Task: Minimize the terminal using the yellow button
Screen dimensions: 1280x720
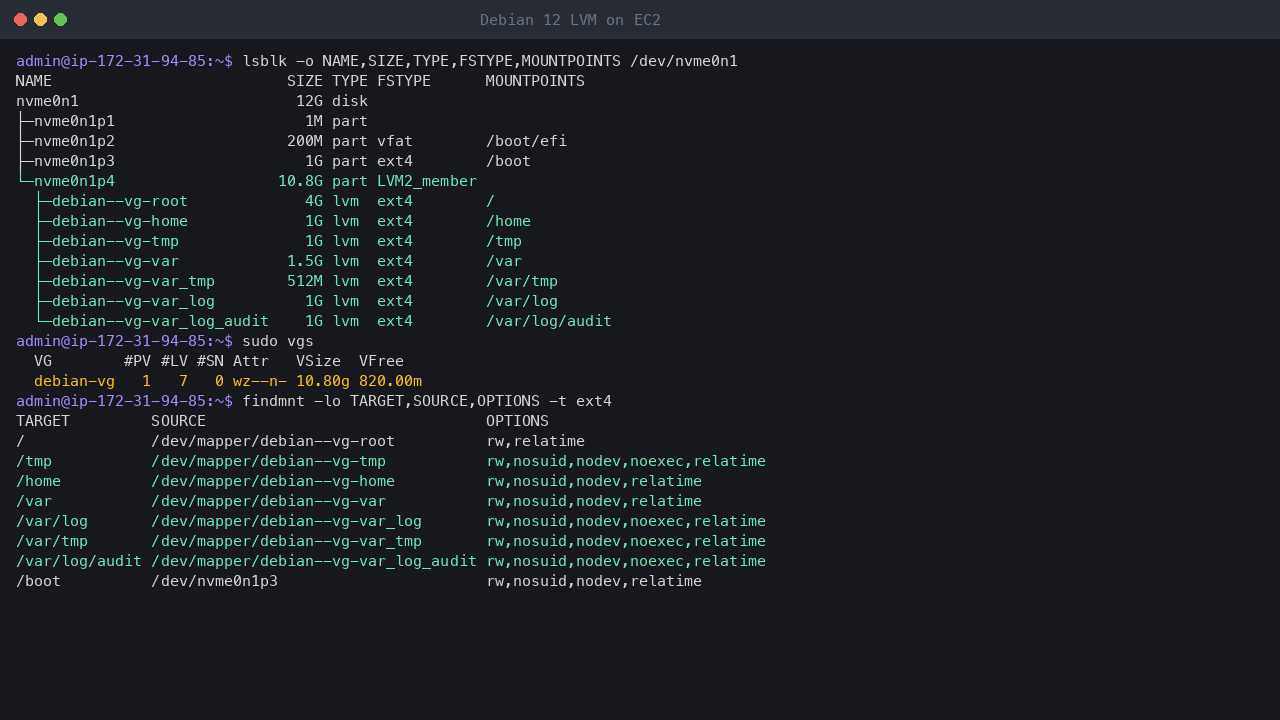Action: tap(41, 20)
